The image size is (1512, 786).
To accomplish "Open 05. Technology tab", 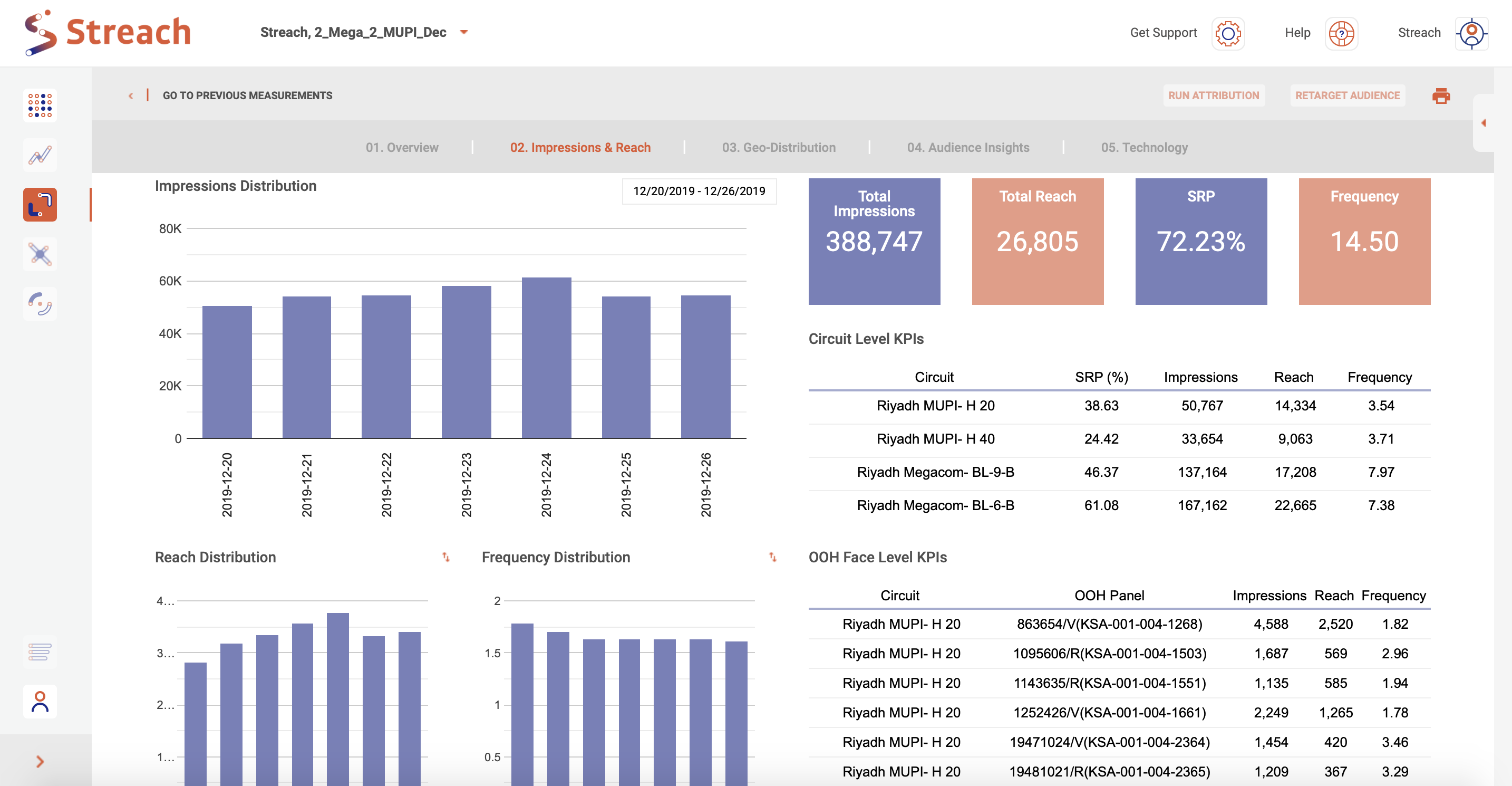I will tap(1144, 148).
